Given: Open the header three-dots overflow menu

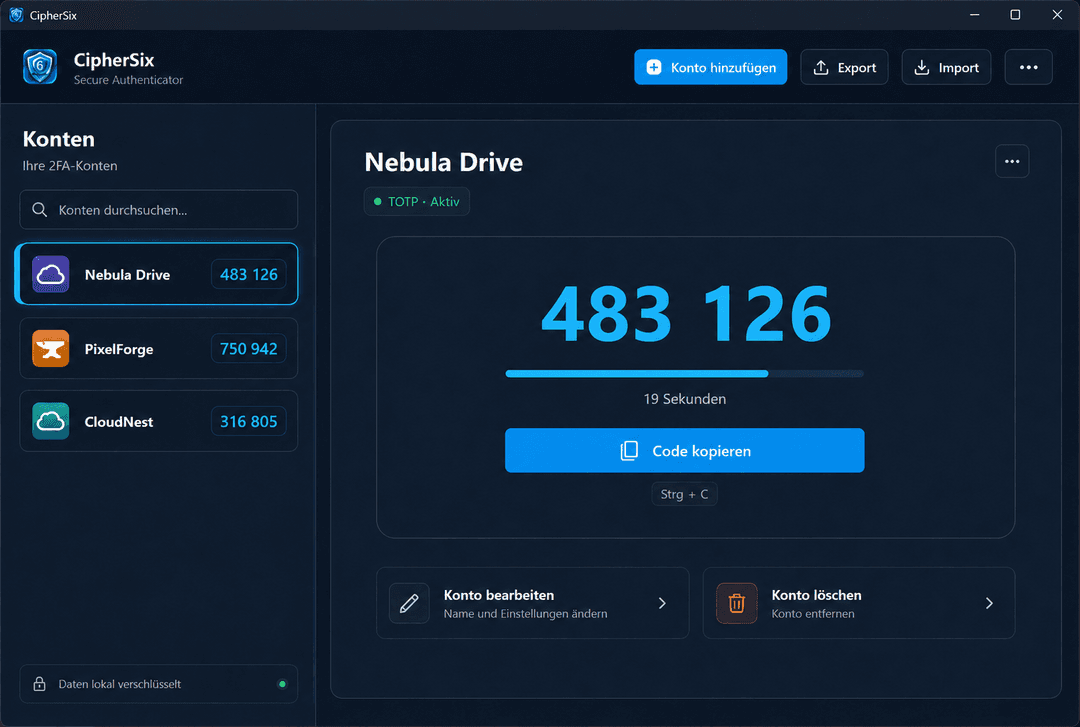Looking at the screenshot, I should pos(1028,67).
